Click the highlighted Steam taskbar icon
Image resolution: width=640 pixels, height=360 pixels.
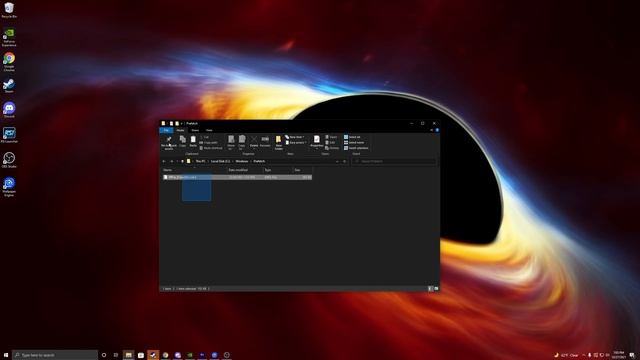(x=153, y=355)
